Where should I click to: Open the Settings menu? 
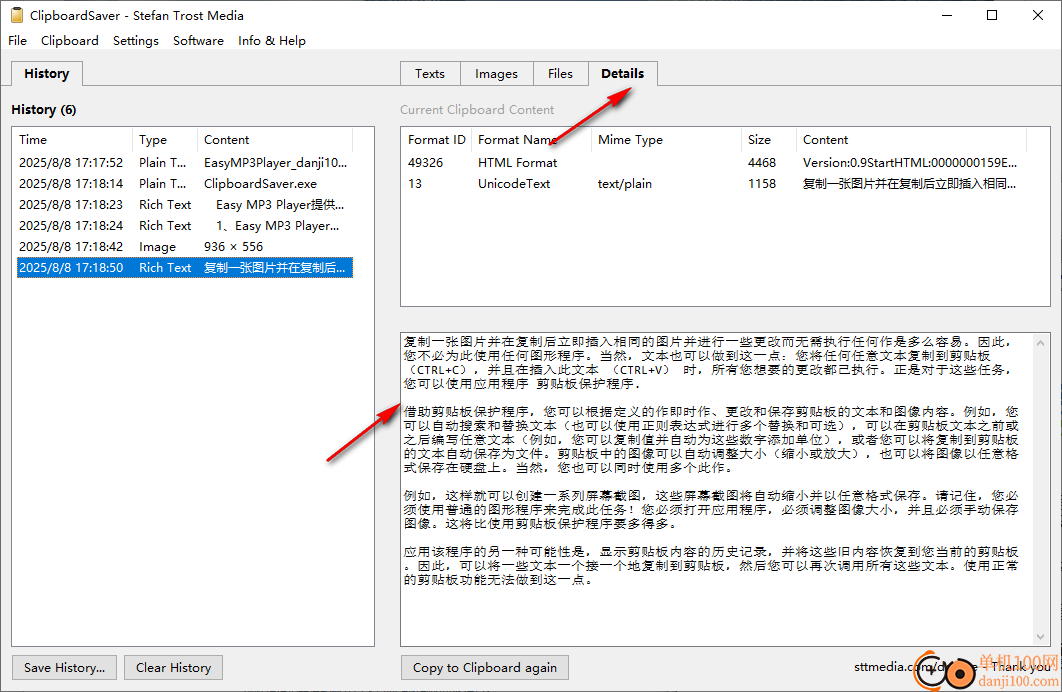coord(135,41)
